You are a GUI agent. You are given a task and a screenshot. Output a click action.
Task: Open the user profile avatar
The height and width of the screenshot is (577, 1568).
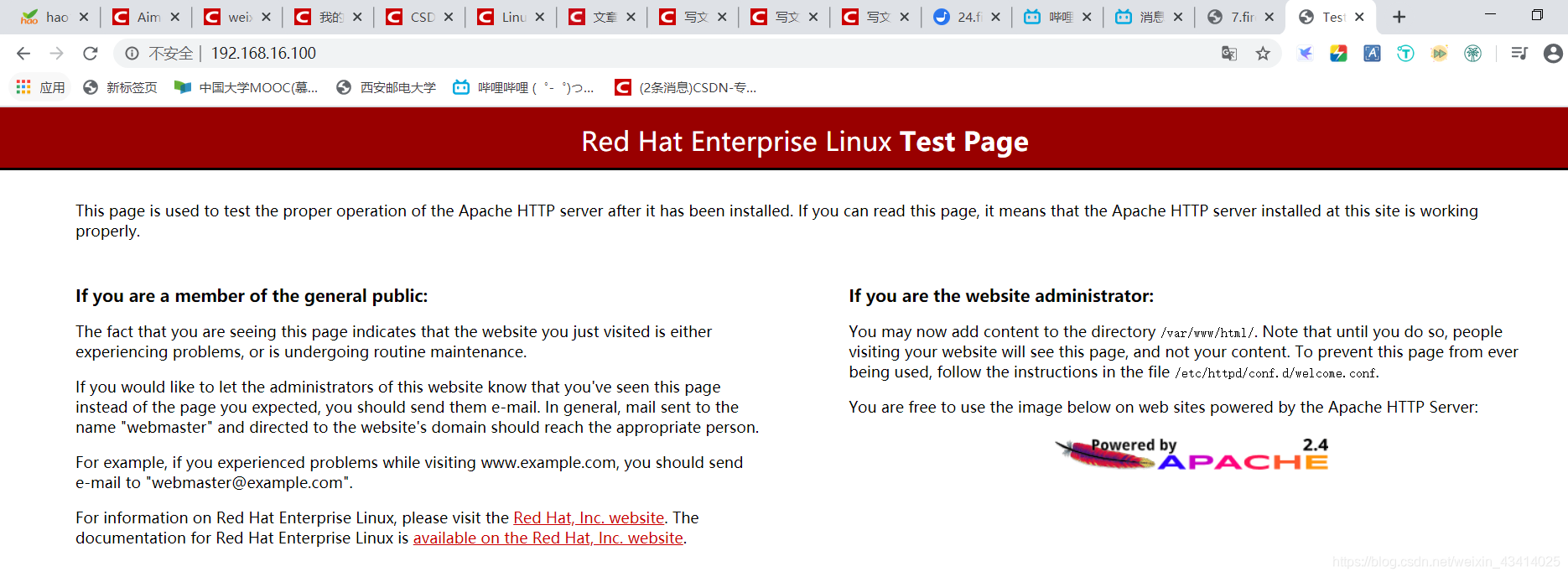(1553, 54)
